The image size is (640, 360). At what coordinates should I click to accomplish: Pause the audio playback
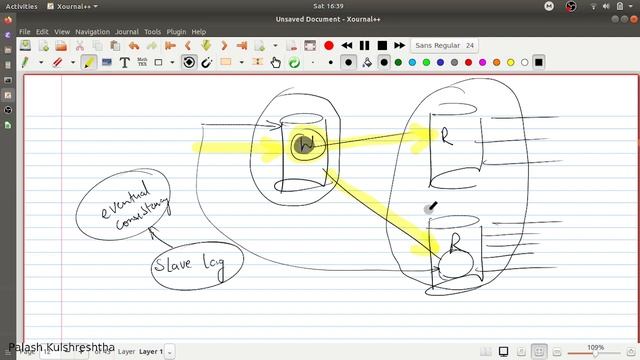364,45
